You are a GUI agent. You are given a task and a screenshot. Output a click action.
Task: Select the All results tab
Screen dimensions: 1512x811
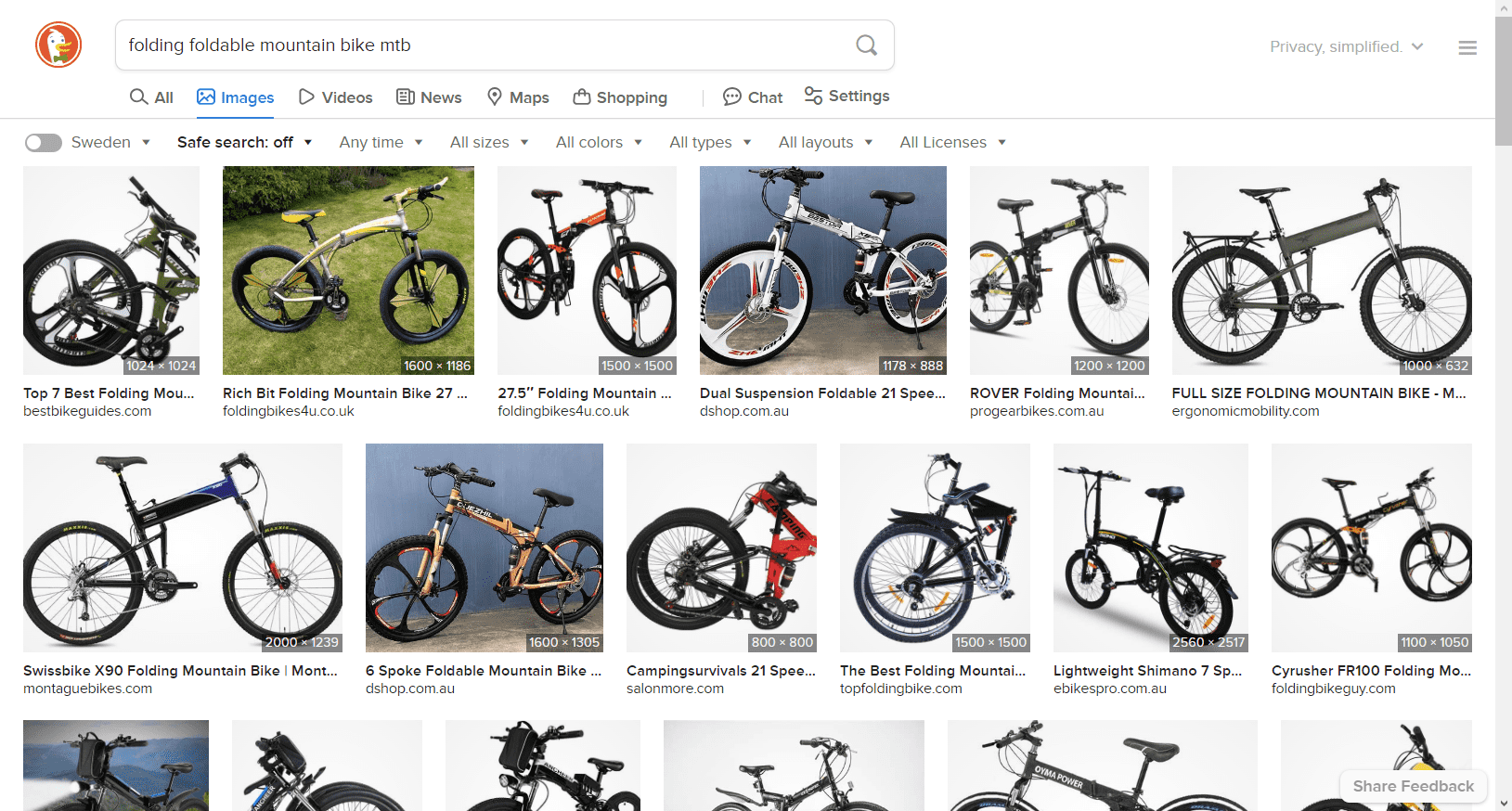[x=152, y=97]
